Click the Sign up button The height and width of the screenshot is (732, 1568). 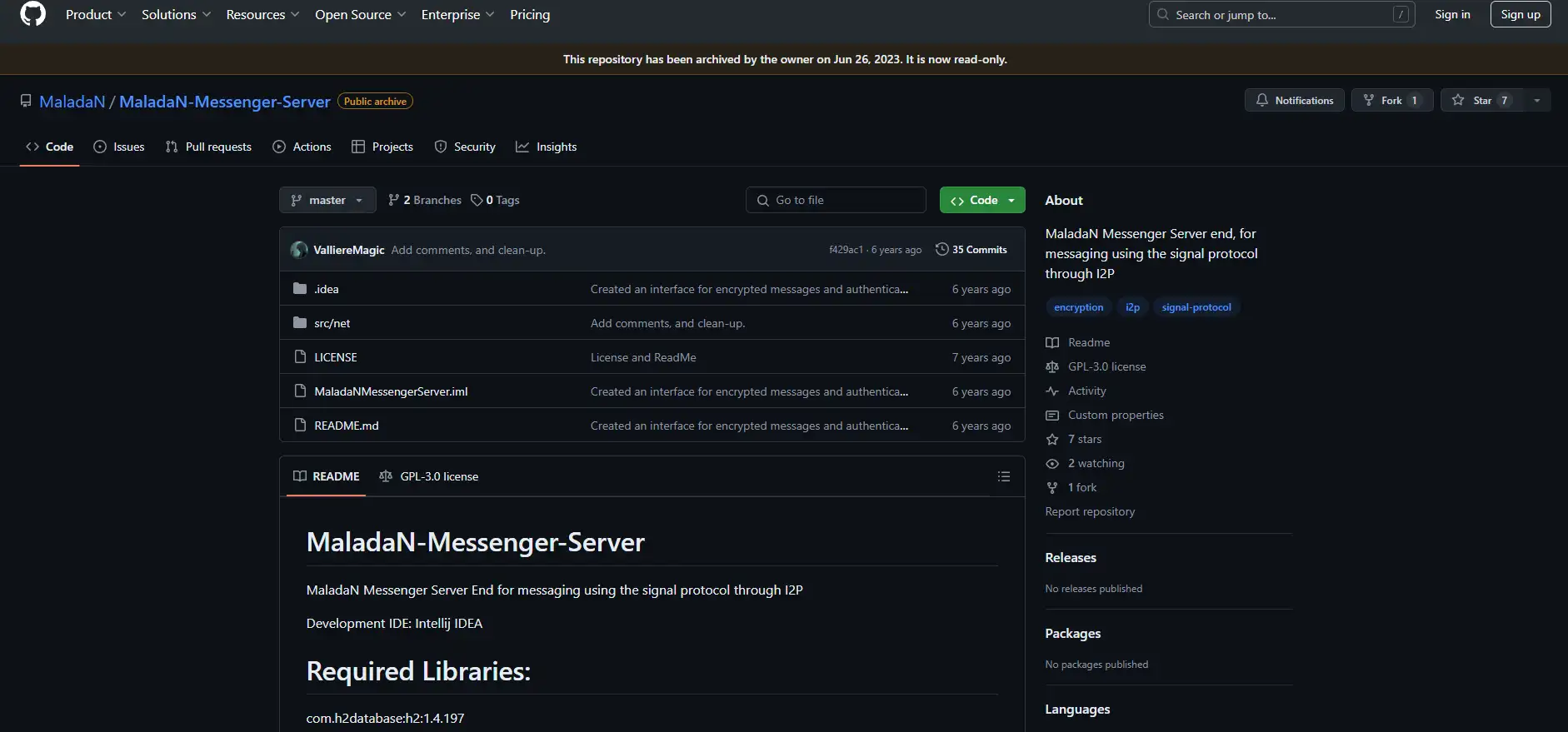(x=1521, y=14)
